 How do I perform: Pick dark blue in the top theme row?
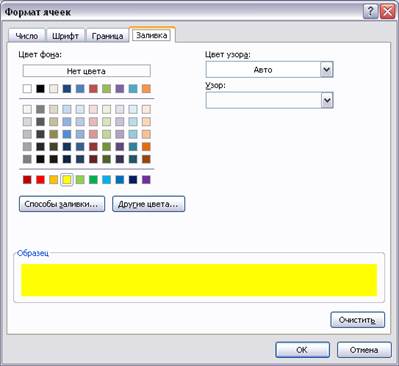click(67, 89)
